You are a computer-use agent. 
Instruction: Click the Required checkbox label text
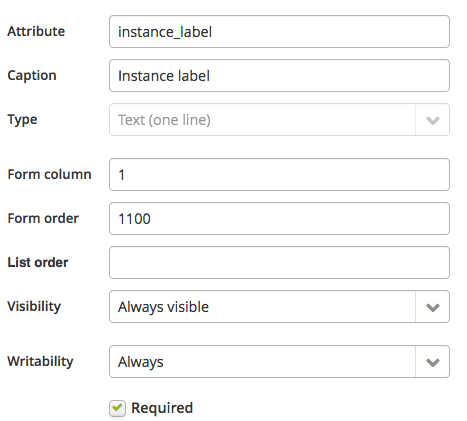pyautogui.click(x=162, y=408)
